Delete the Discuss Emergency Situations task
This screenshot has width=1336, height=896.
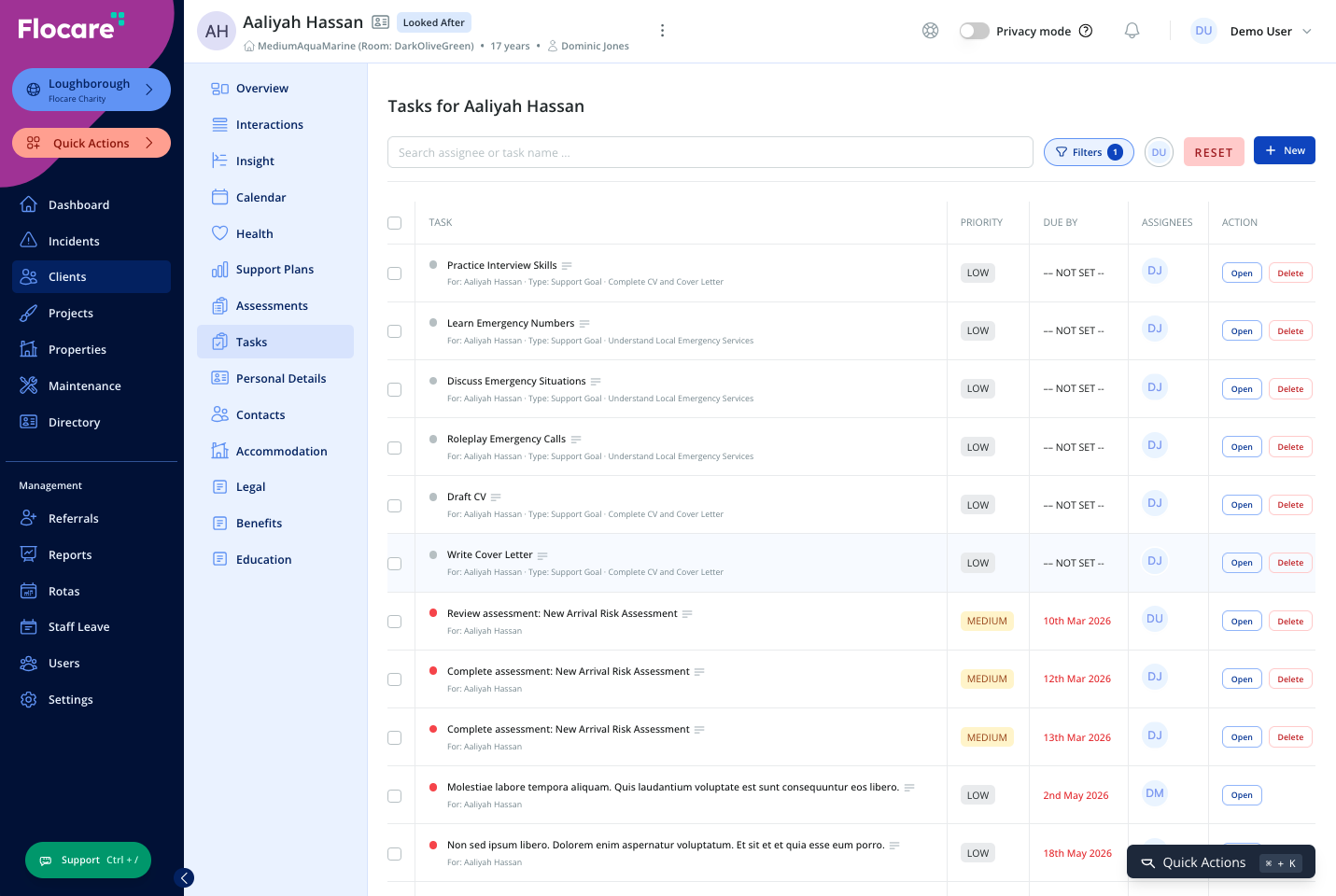(1290, 389)
